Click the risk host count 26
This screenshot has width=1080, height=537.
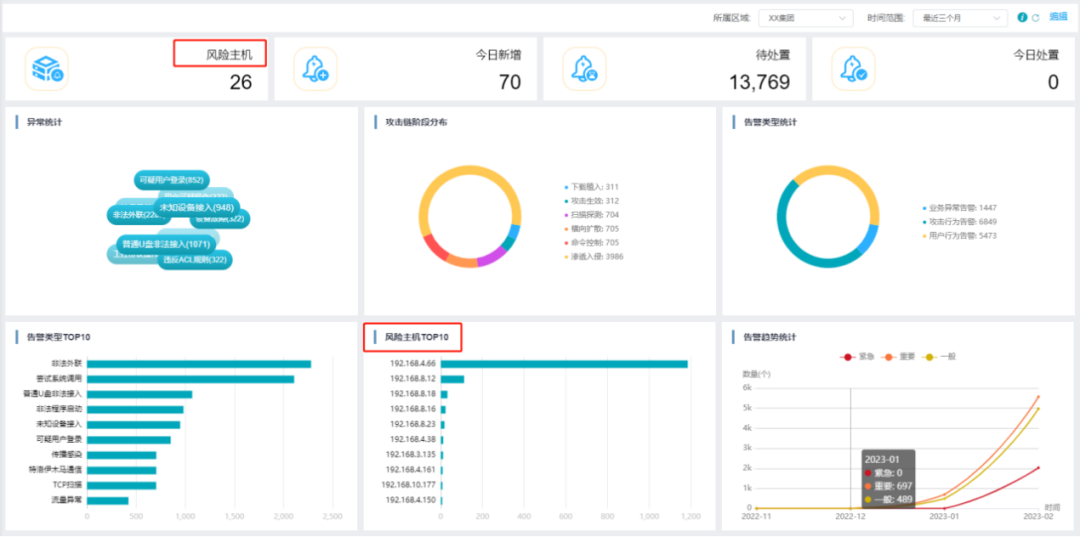coord(241,83)
